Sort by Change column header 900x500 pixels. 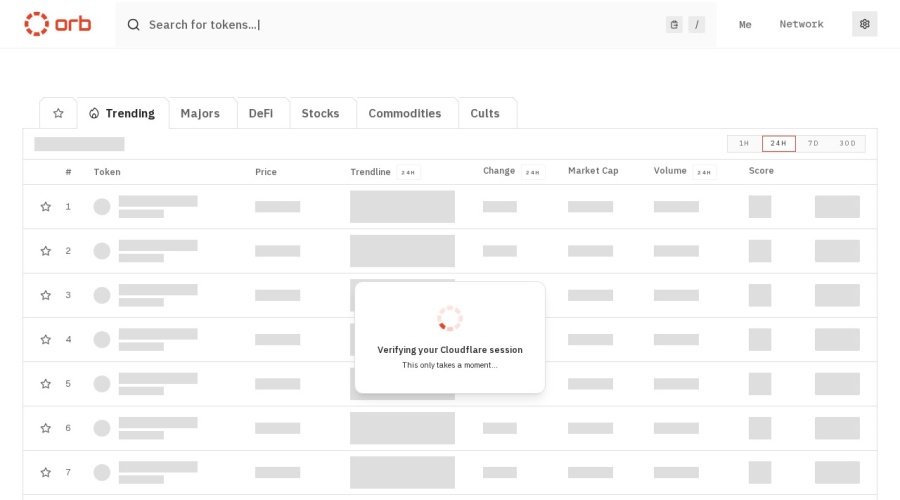499,170
